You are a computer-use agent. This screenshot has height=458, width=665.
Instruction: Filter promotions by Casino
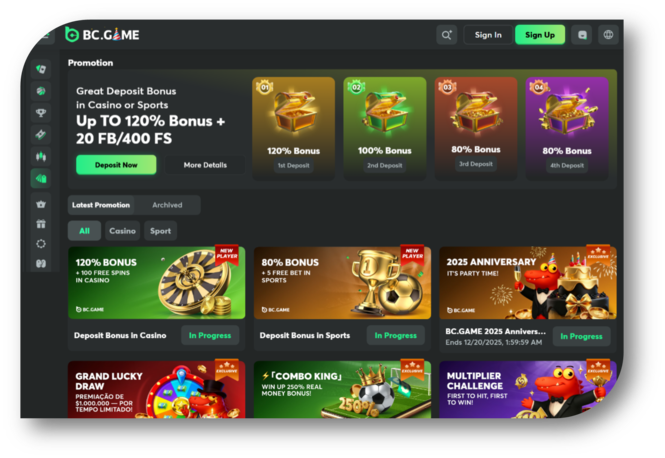click(x=122, y=231)
